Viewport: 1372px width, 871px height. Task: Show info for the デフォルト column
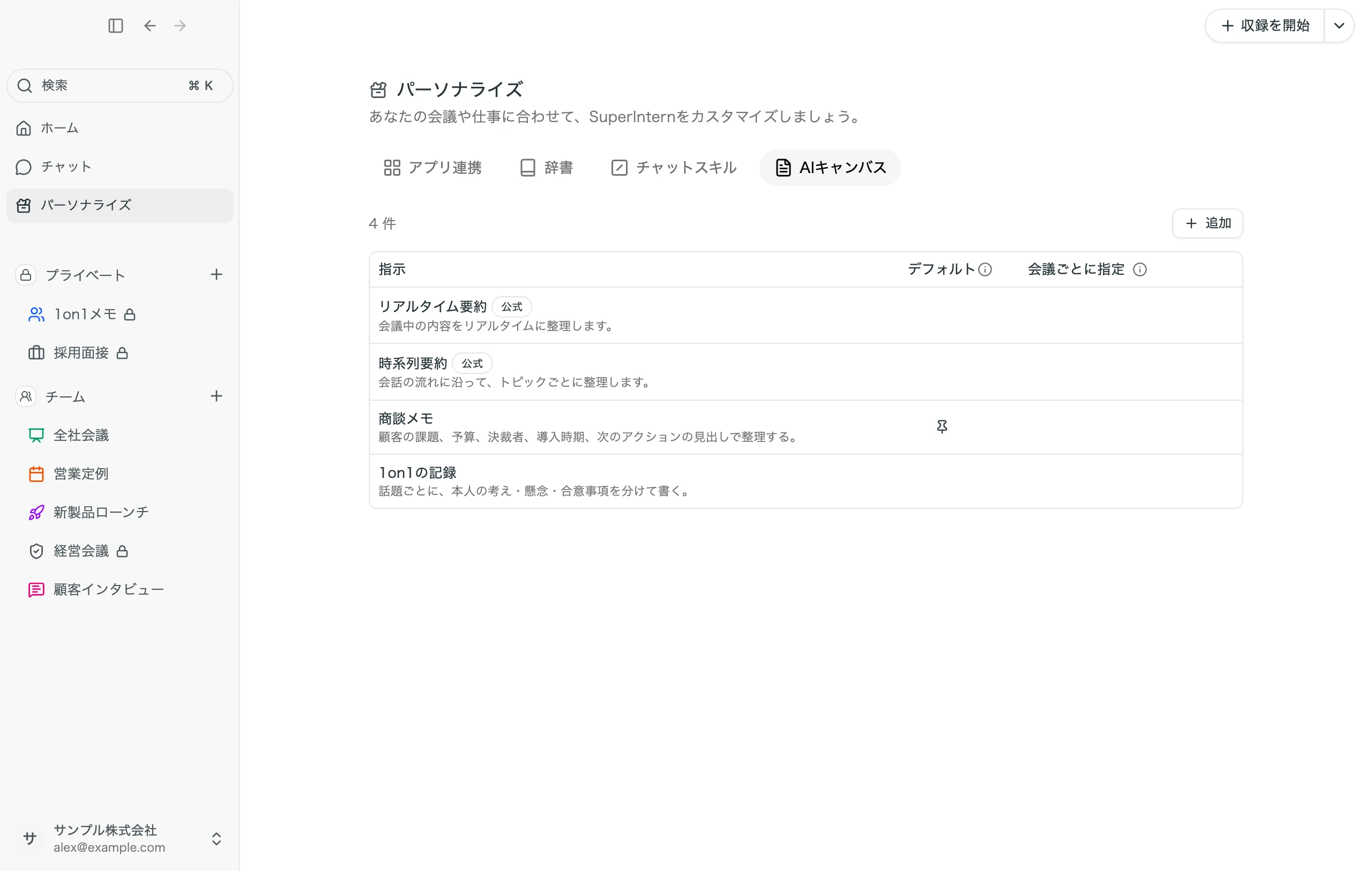click(x=985, y=269)
